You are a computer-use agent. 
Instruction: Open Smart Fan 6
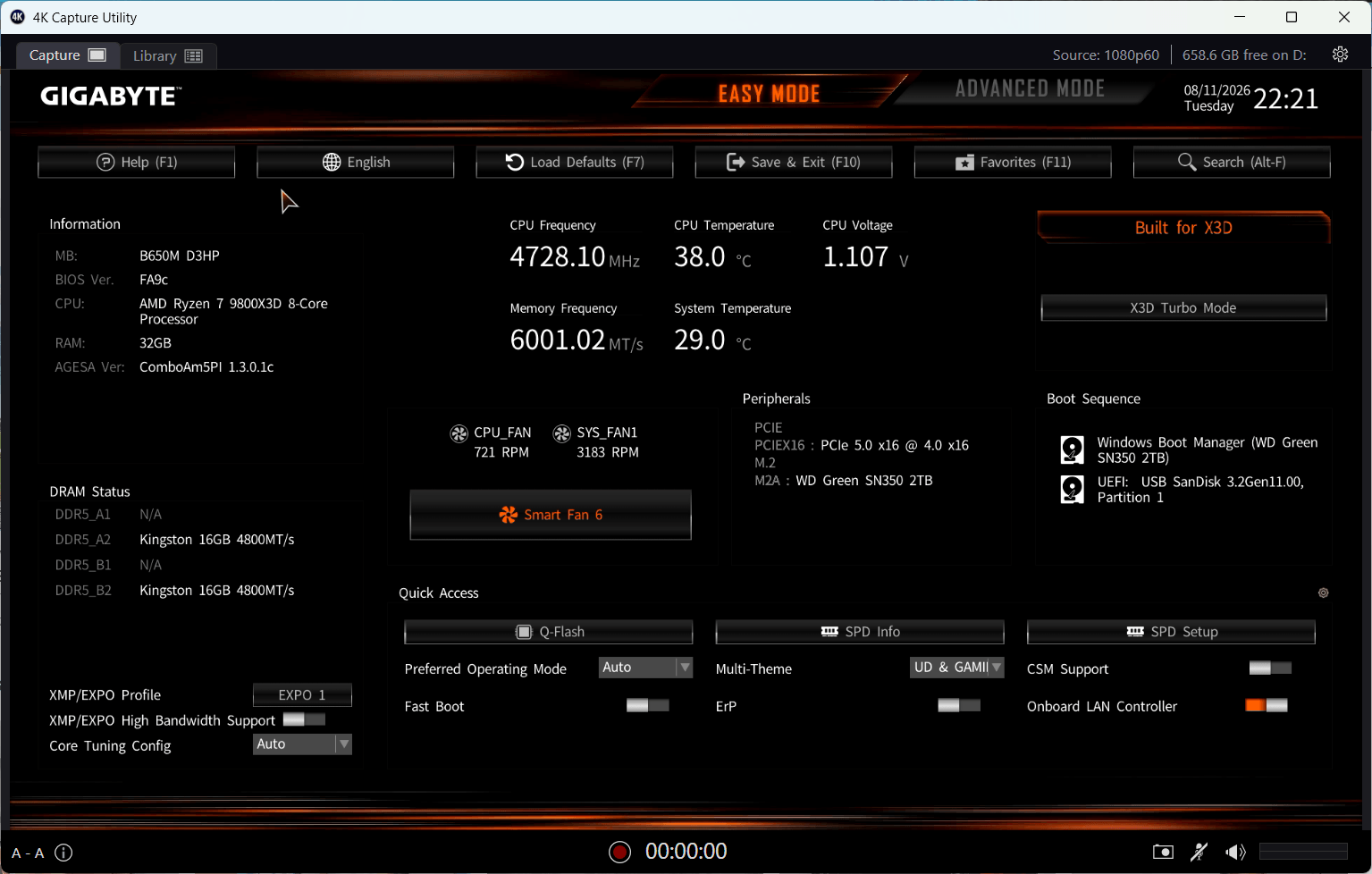tap(551, 515)
